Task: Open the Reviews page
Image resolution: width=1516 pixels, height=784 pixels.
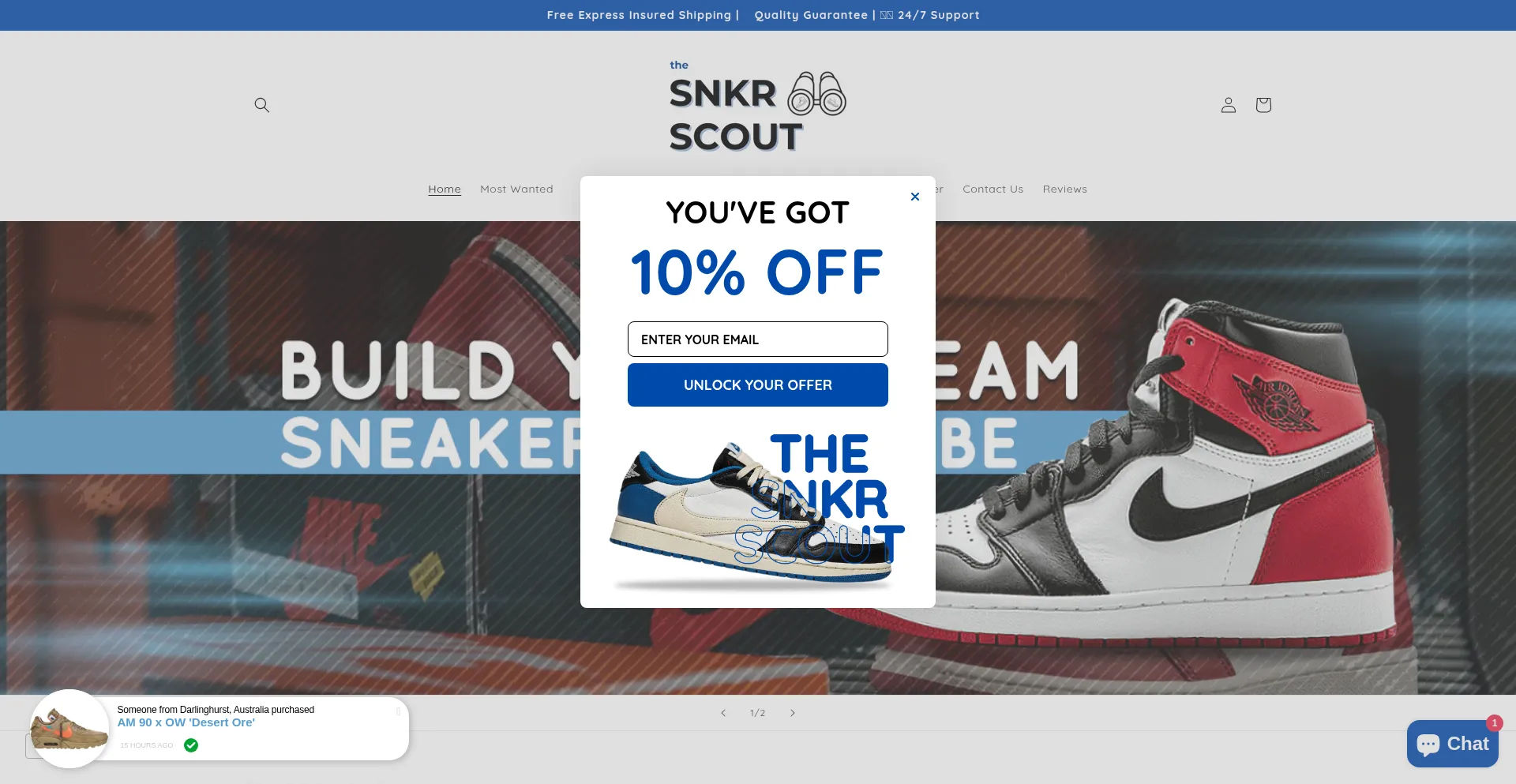Action: [x=1064, y=189]
